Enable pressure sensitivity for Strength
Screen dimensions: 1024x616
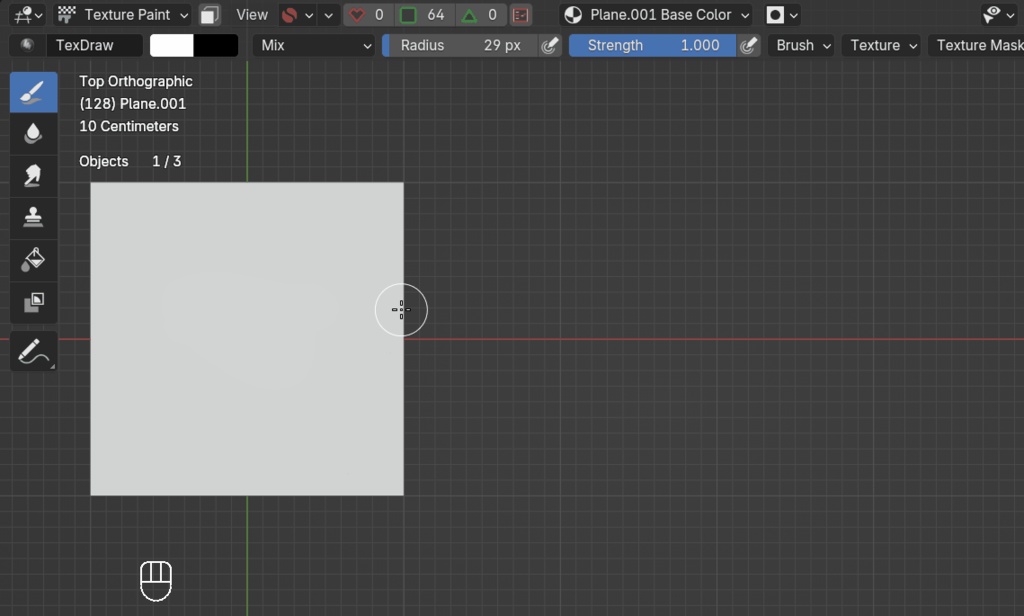tap(749, 45)
